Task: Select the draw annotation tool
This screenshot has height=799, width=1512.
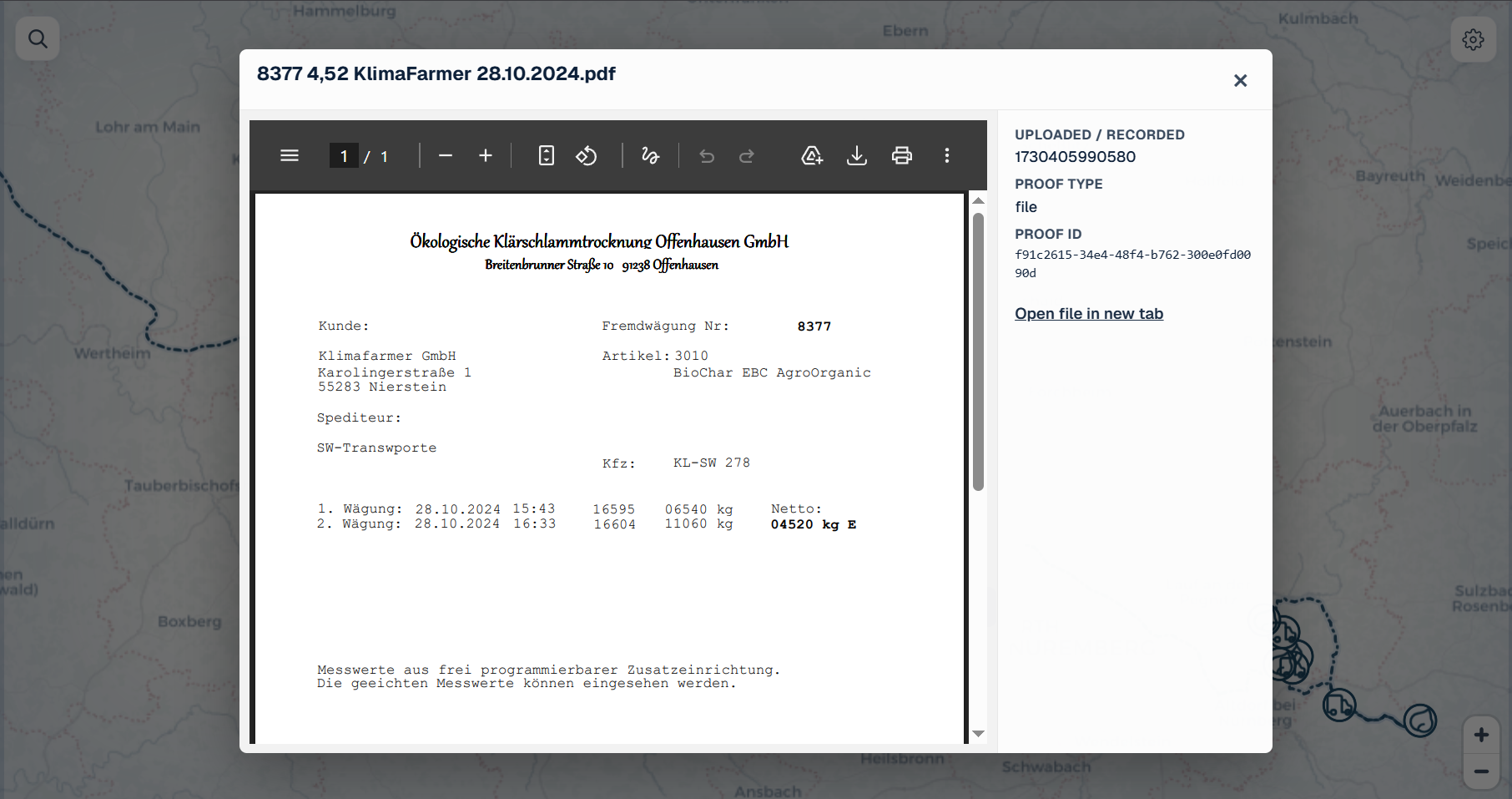Action: pos(651,155)
